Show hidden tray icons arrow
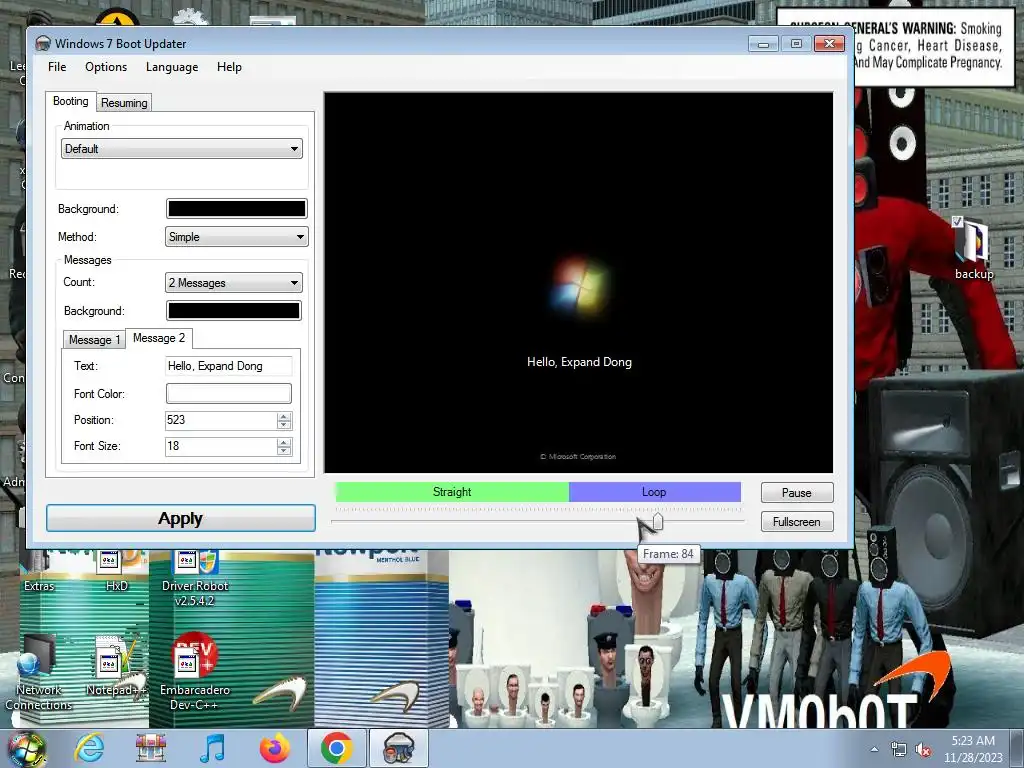The width and height of the screenshot is (1024, 768). pyautogui.click(x=874, y=749)
